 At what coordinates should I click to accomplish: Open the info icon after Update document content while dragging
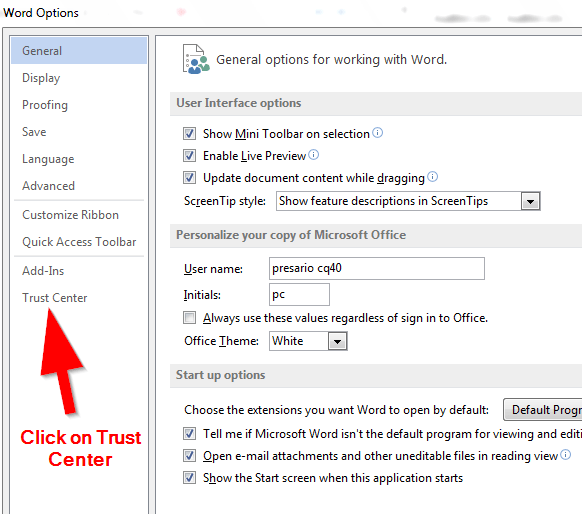click(432, 177)
